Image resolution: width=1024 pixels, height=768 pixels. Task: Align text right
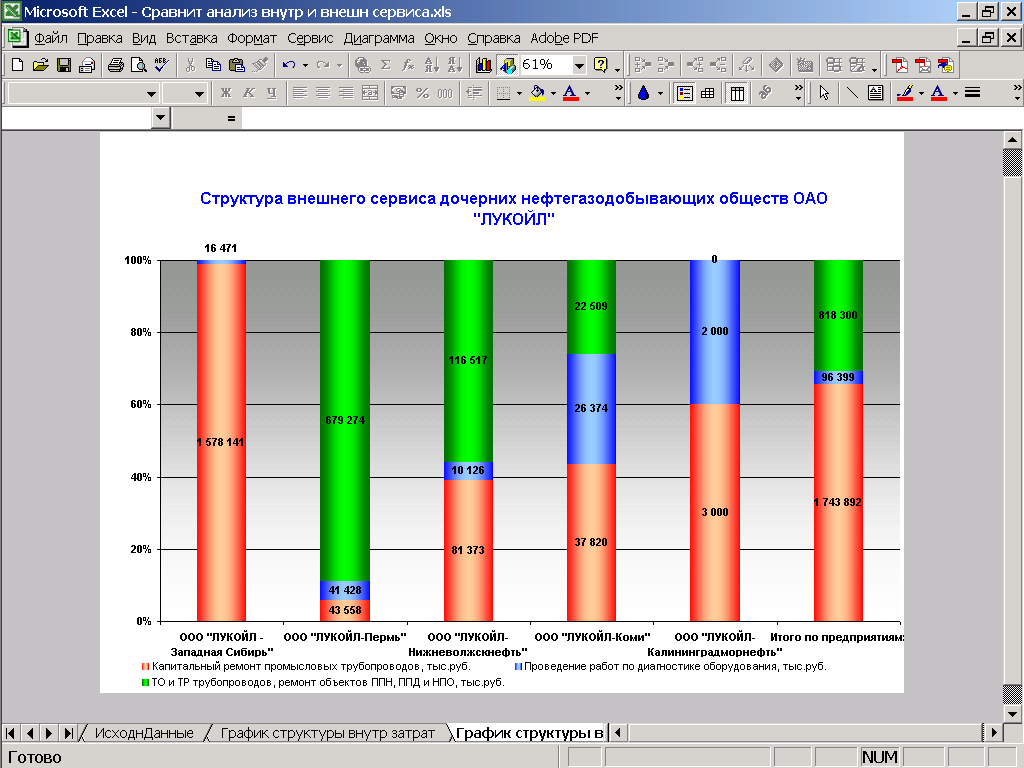346,93
